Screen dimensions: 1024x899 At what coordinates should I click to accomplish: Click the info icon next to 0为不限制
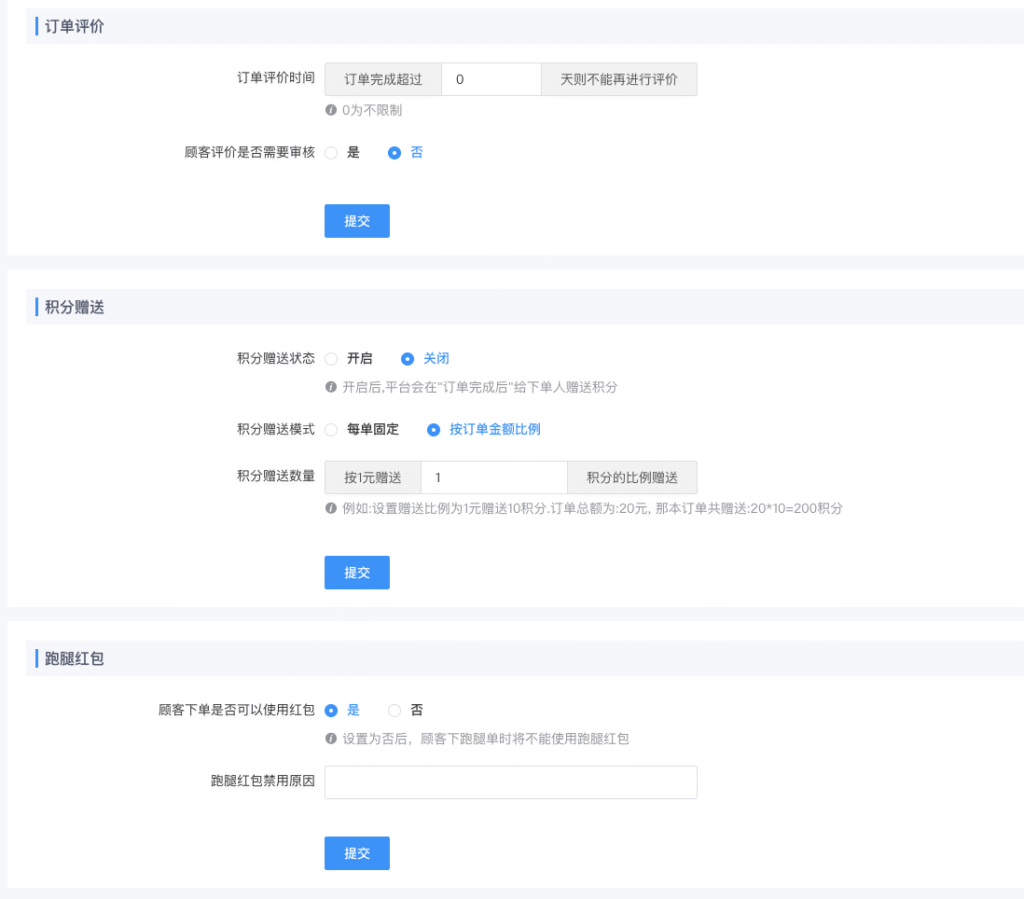(x=330, y=110)
